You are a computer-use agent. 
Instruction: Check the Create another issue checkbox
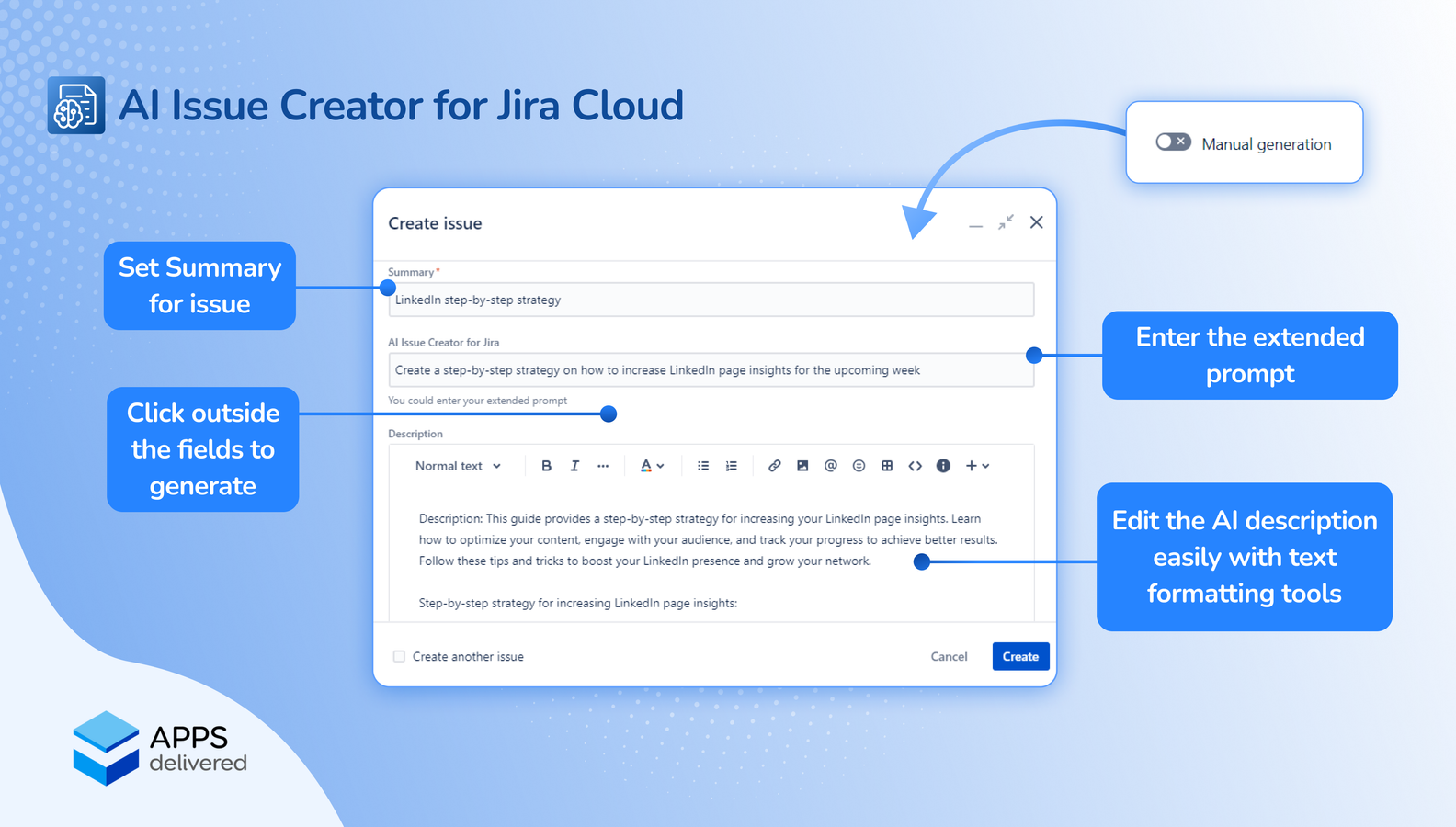[x=399, y=656]
